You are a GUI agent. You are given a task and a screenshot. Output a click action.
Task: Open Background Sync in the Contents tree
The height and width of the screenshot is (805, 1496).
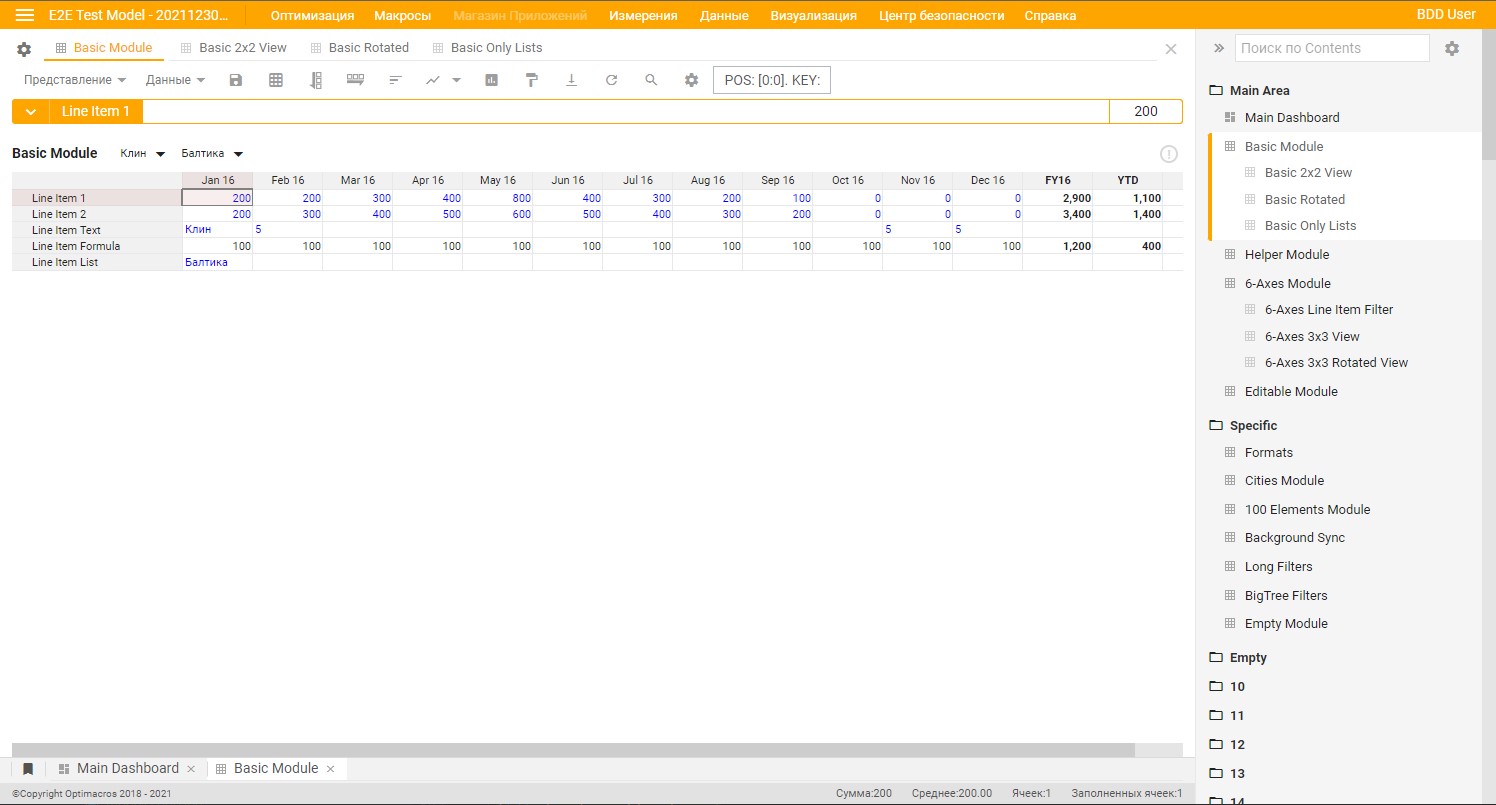[x=1295, y=537]
